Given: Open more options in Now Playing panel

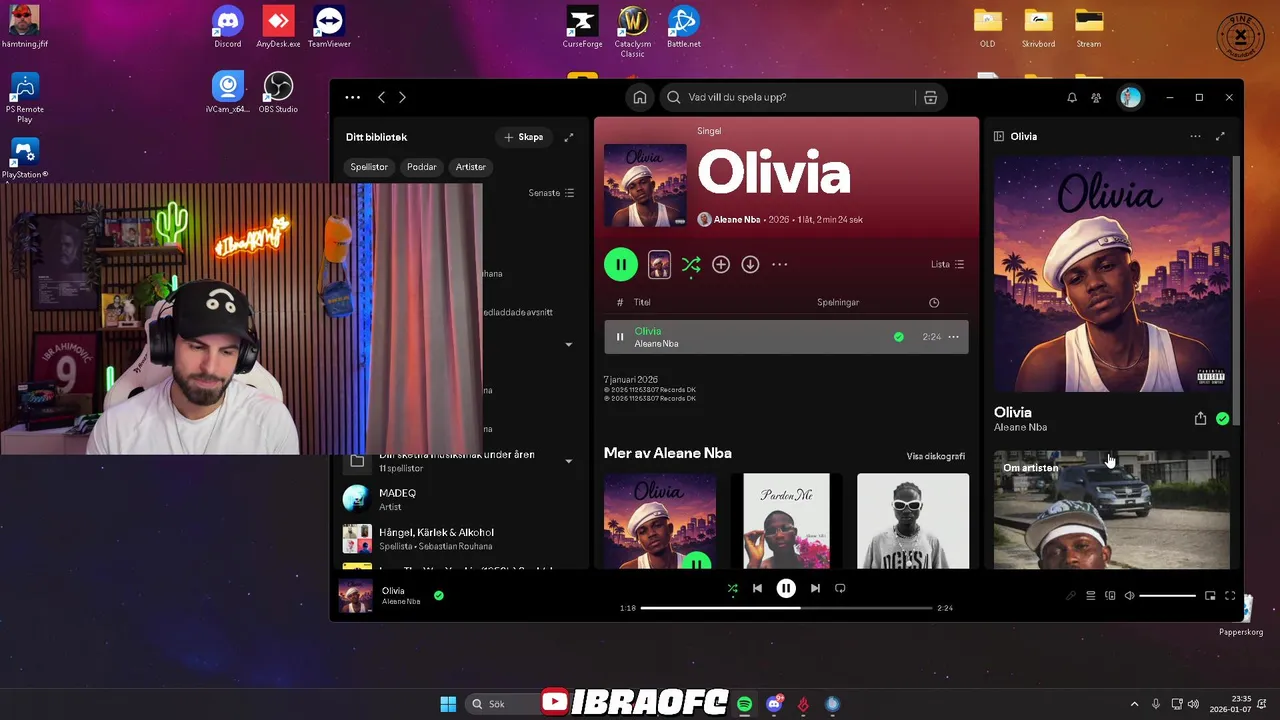Looking at the screenshot, I should click(x=1195, y=136).
